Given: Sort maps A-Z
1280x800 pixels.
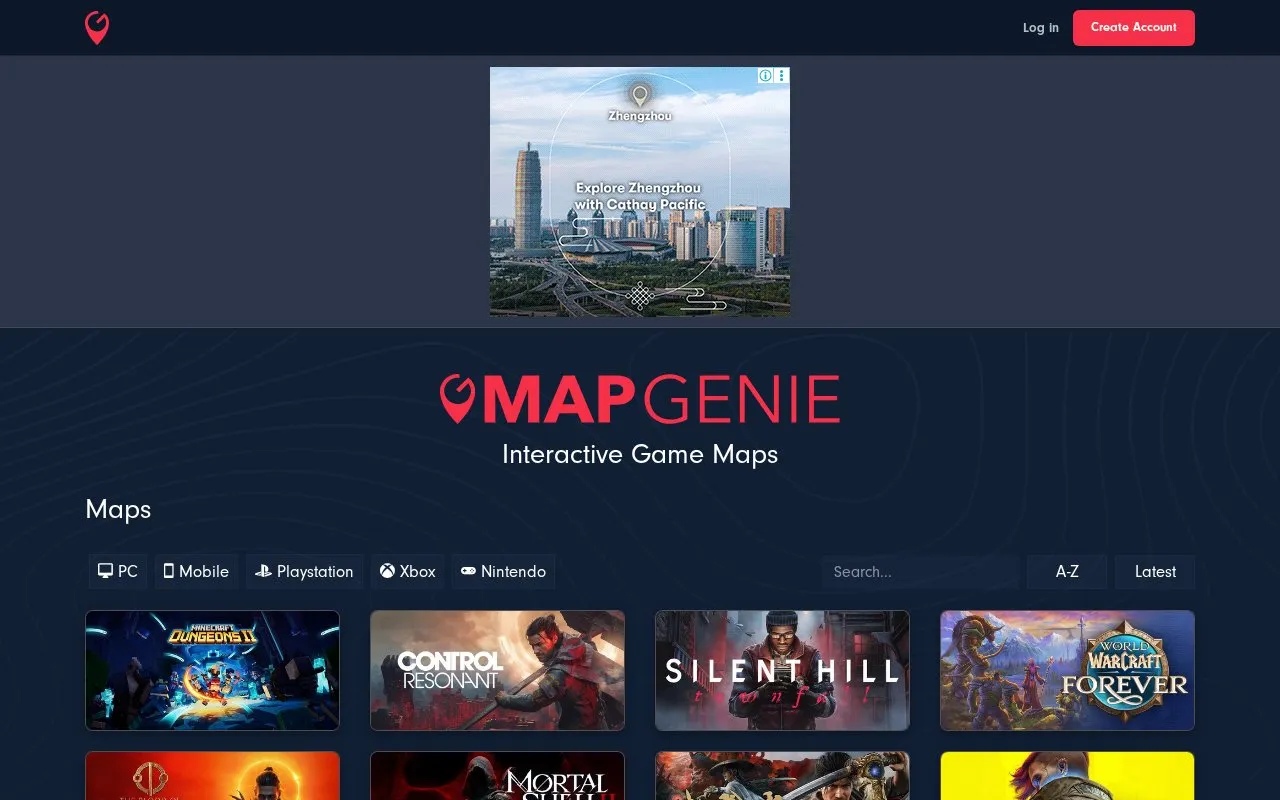Looking at the screenshot, I should [x=1067, y=572].
